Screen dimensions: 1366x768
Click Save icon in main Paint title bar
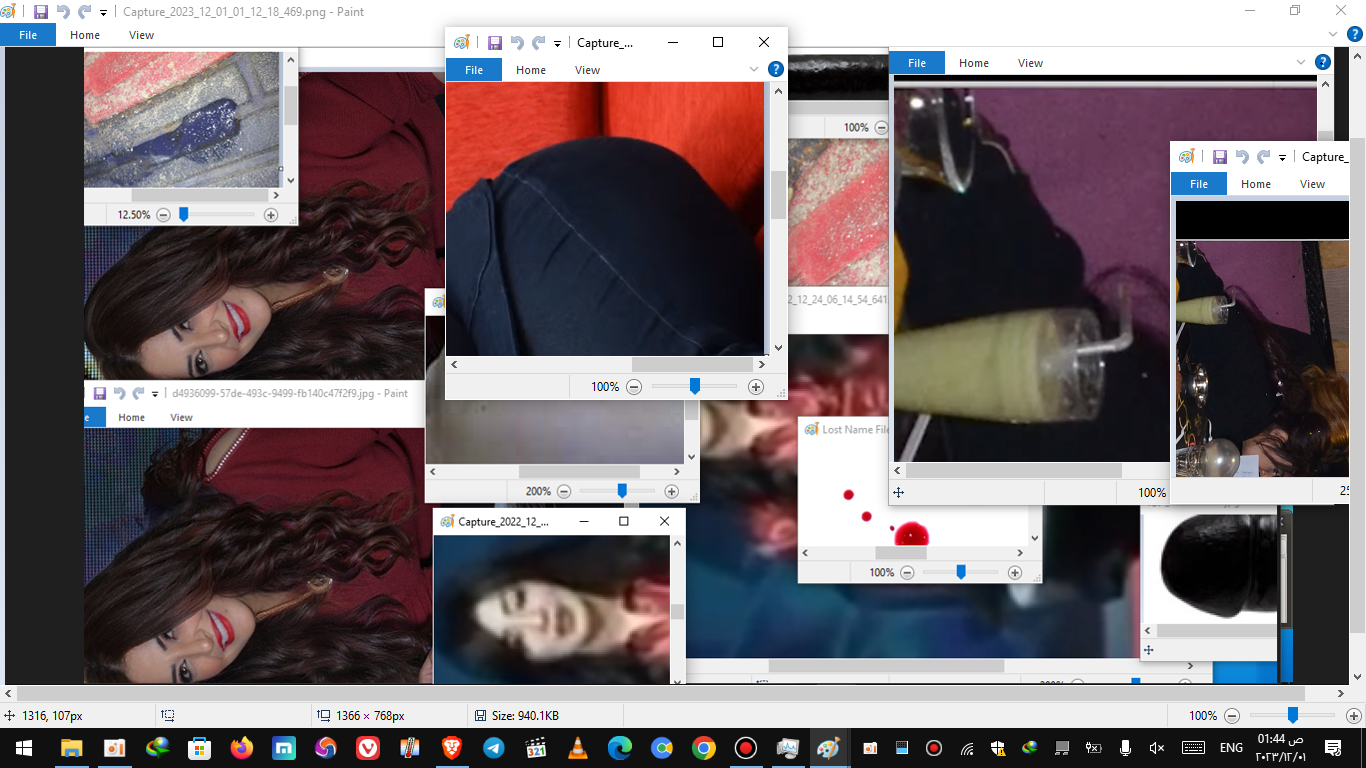tap(41, 12)
